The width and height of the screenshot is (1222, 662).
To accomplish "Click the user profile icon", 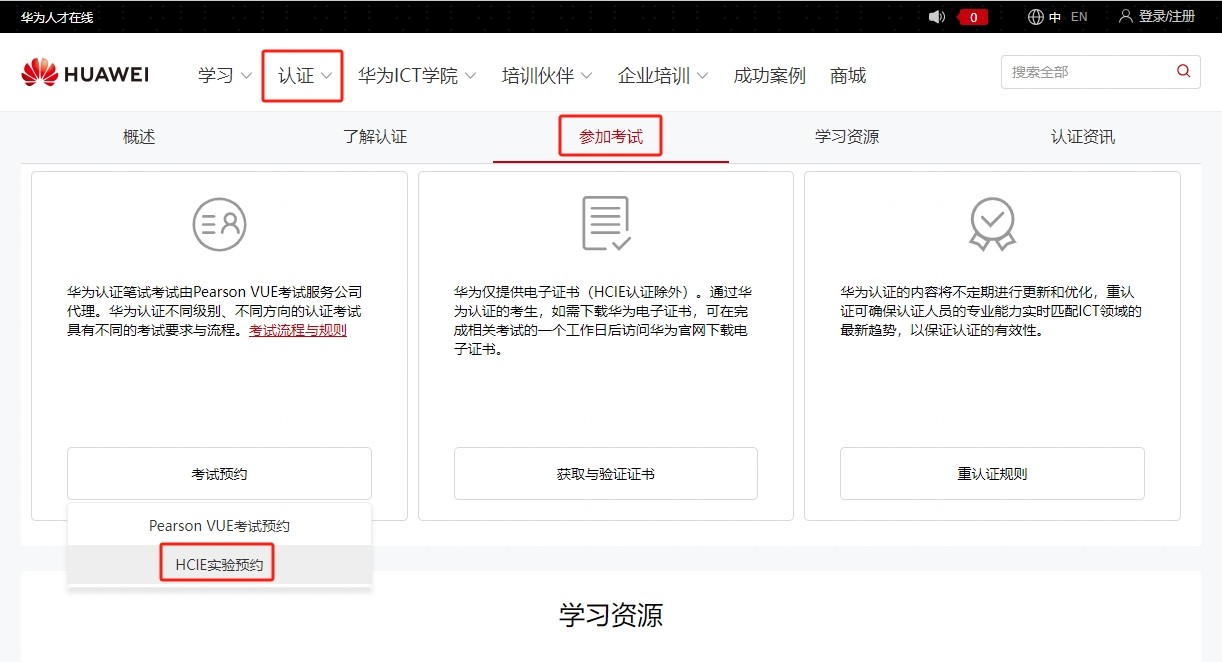I will [x=1126, y=17].
